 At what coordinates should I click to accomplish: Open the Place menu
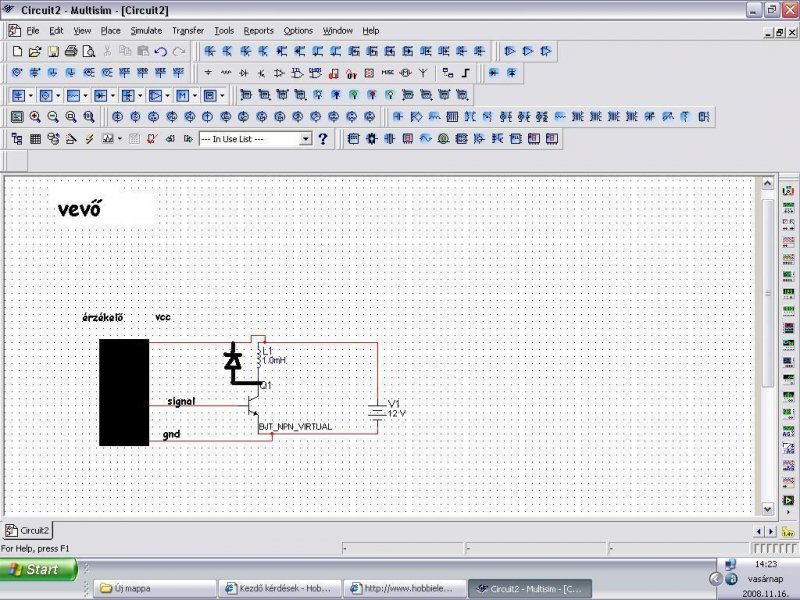110,31
